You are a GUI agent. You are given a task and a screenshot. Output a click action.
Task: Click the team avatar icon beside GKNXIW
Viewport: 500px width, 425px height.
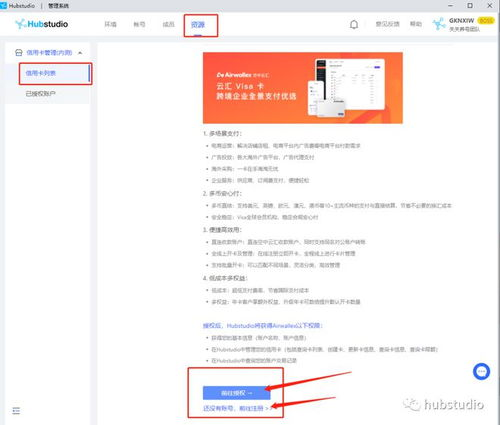439,24
